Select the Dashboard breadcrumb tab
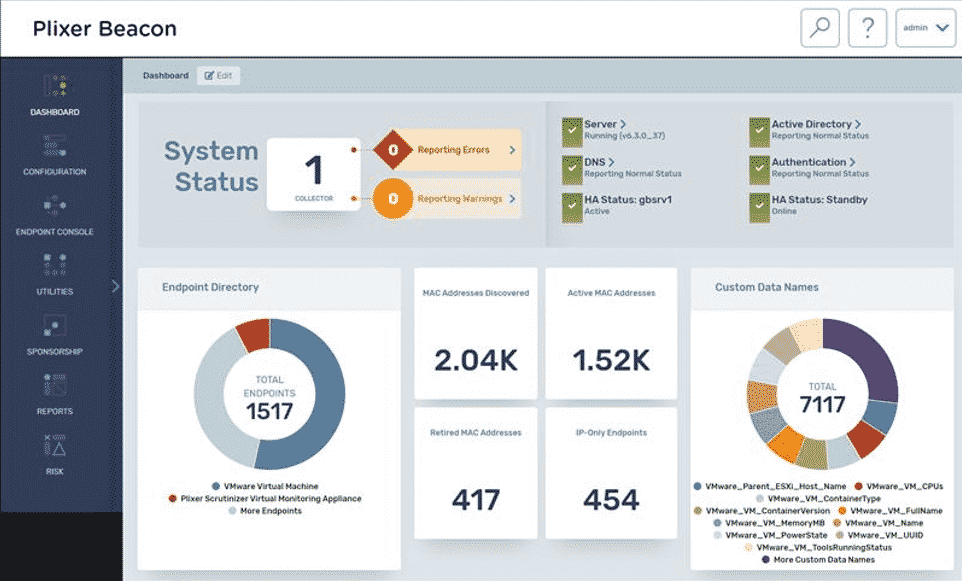 pos(166,75)
